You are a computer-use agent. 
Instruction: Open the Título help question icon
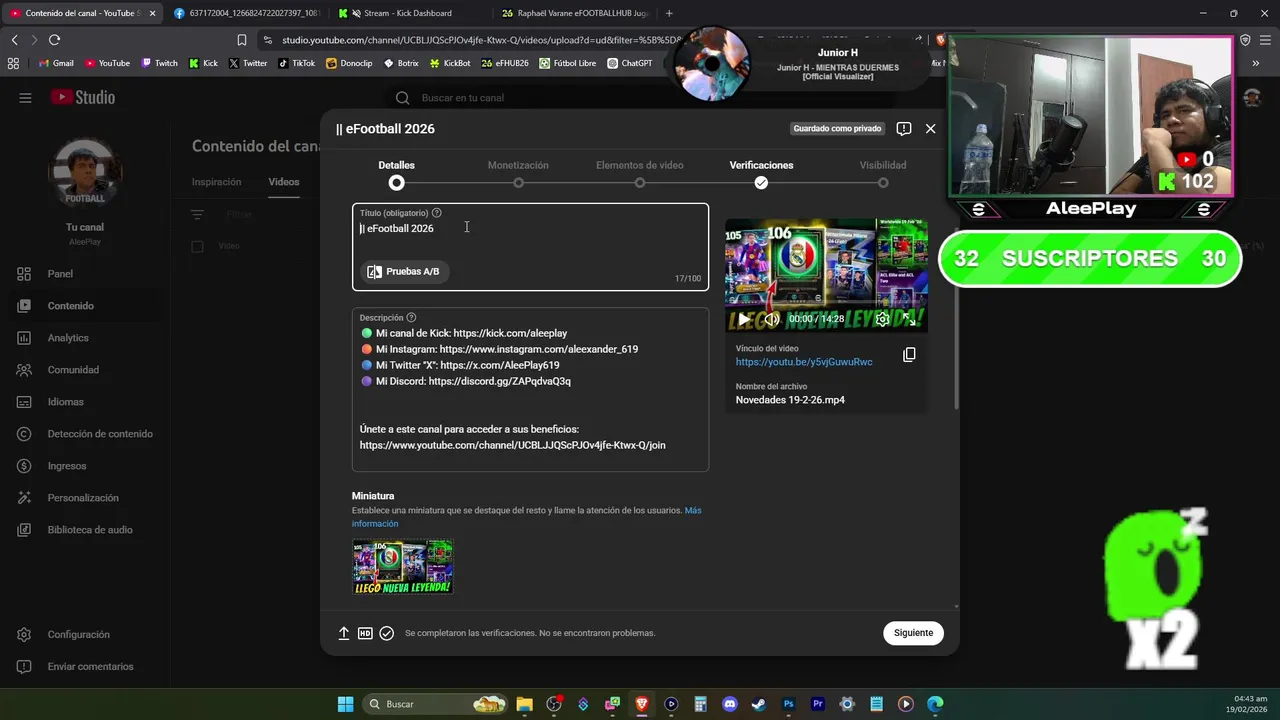[x=437, y=213]
